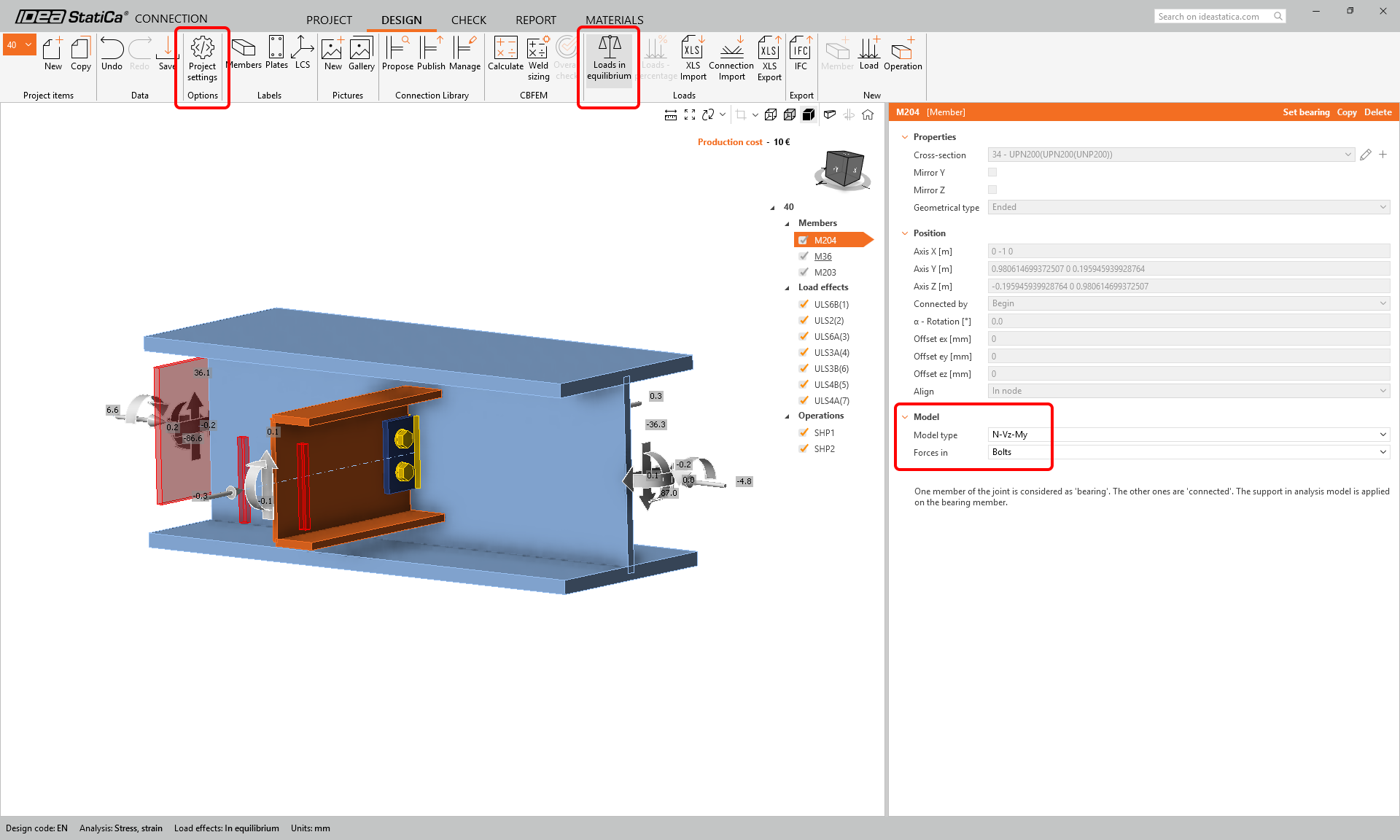Activate the measure tool above the 3D view
Viewport: 1400px width, 840px height.
click(x=671, y=114)
